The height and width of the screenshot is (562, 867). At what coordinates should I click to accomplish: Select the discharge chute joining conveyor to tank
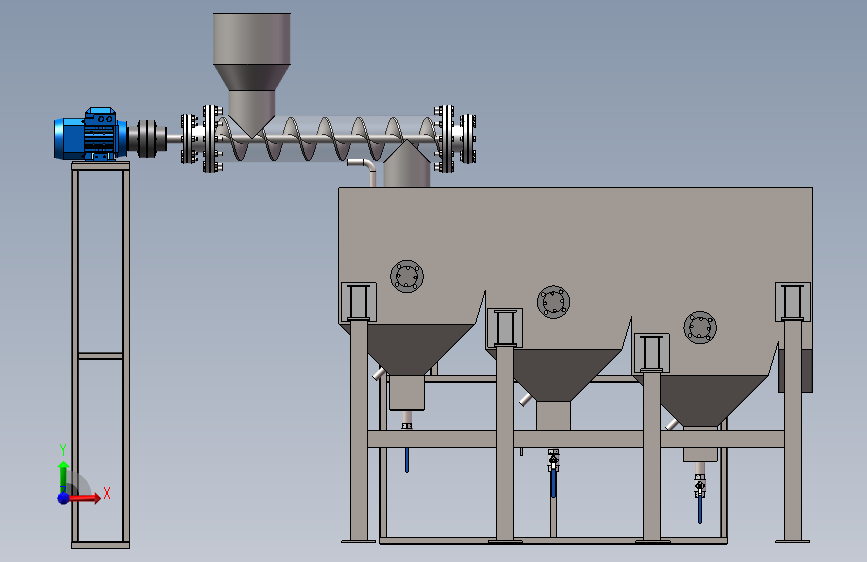pyautogui.click(x=406, y=164)
